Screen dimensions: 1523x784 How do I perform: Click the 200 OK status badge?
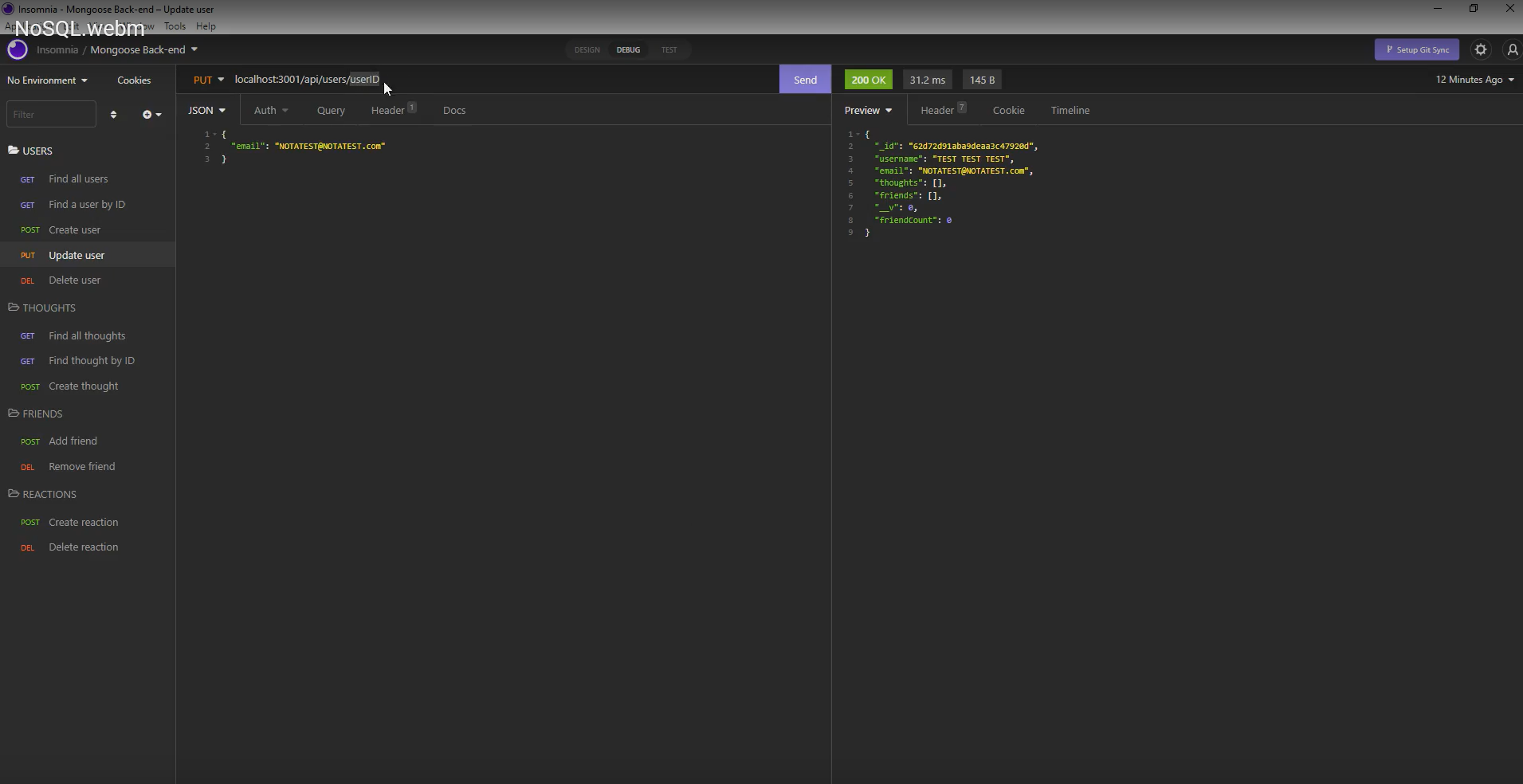pos(868,80)
